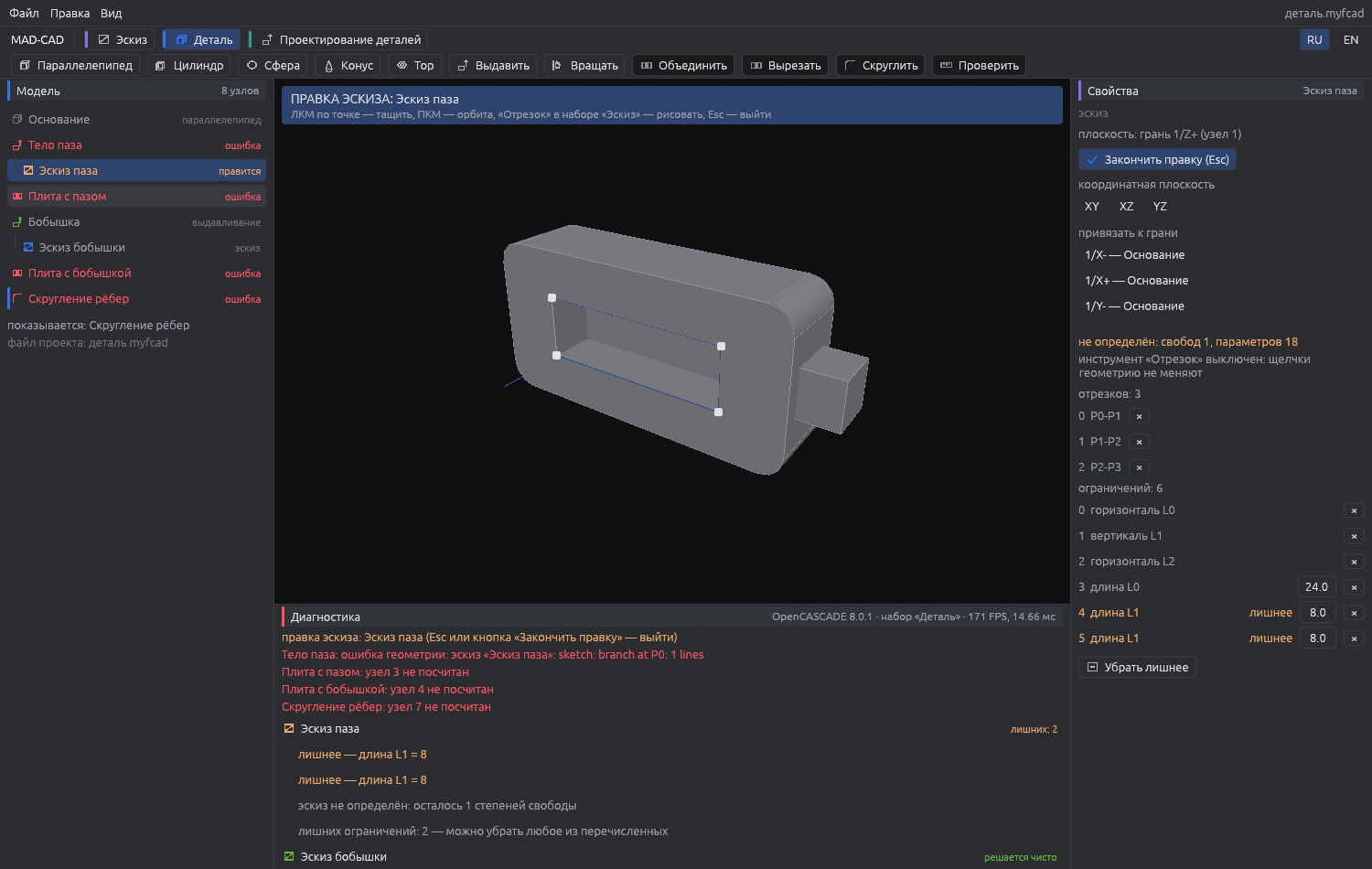Select Скругление рёбер node in tree

point(136,299)
